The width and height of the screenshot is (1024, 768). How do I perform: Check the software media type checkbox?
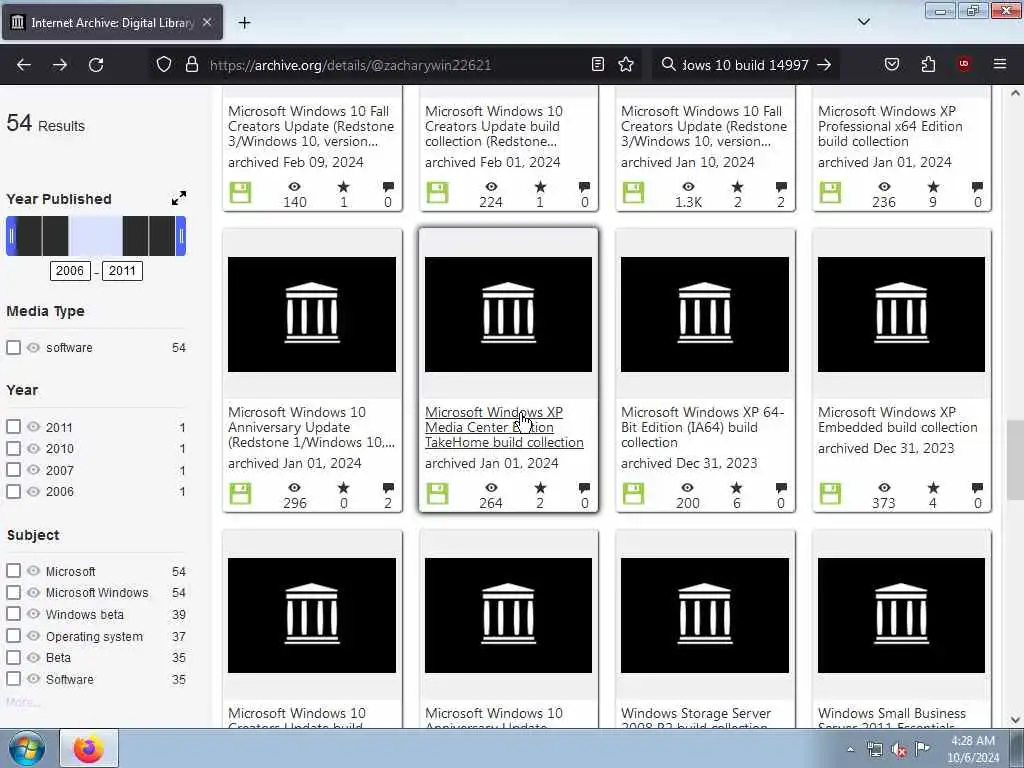[x=13, y=347]
